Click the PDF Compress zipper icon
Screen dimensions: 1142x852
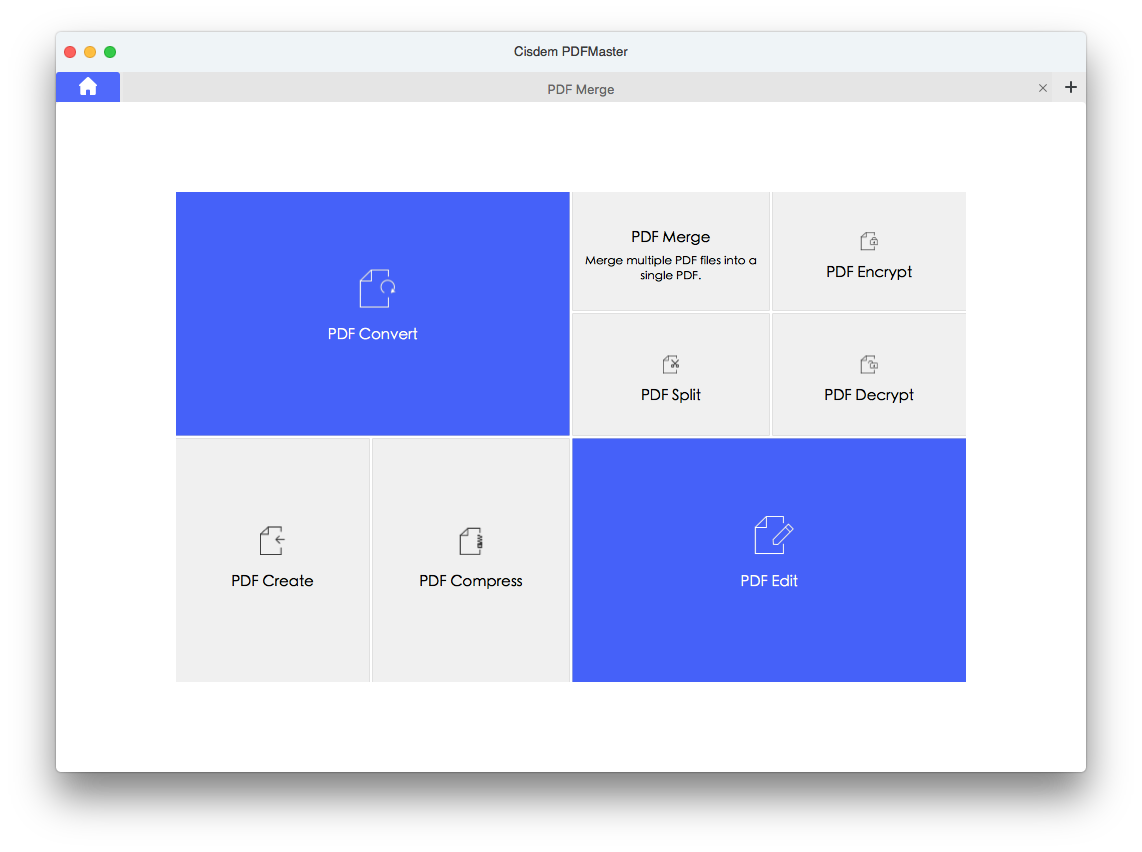tap(471, 539)
